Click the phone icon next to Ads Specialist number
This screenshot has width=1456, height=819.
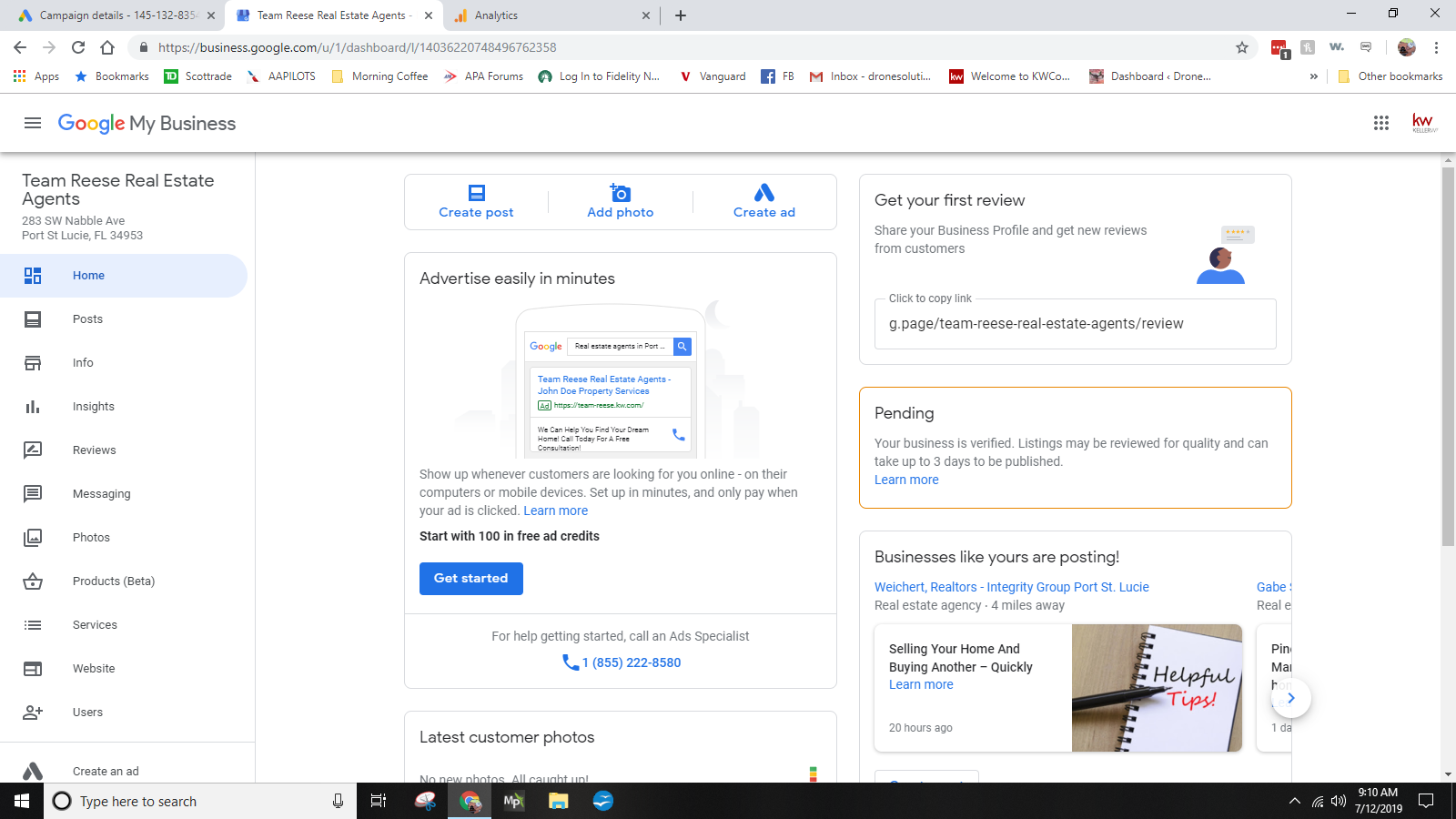[x=571, y=662]
